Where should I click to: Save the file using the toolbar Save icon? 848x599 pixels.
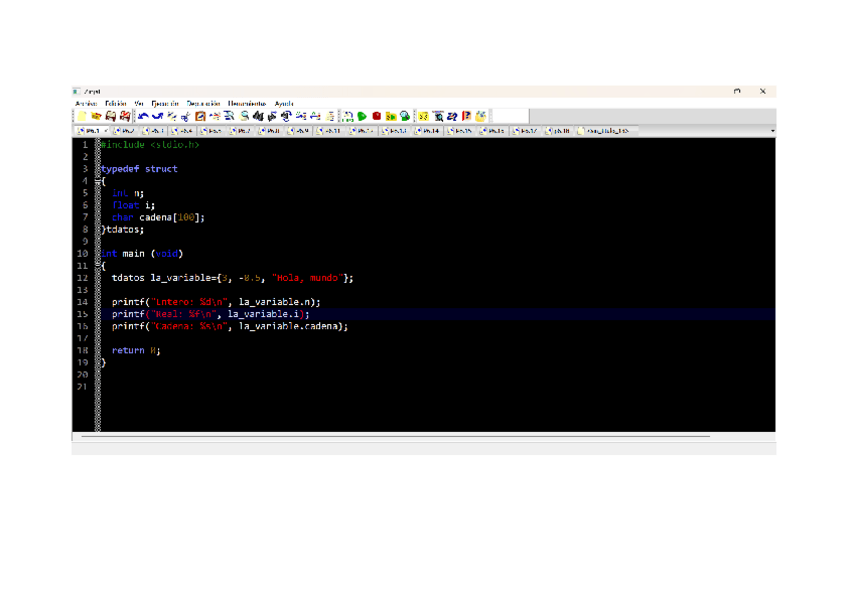point(111,117)
